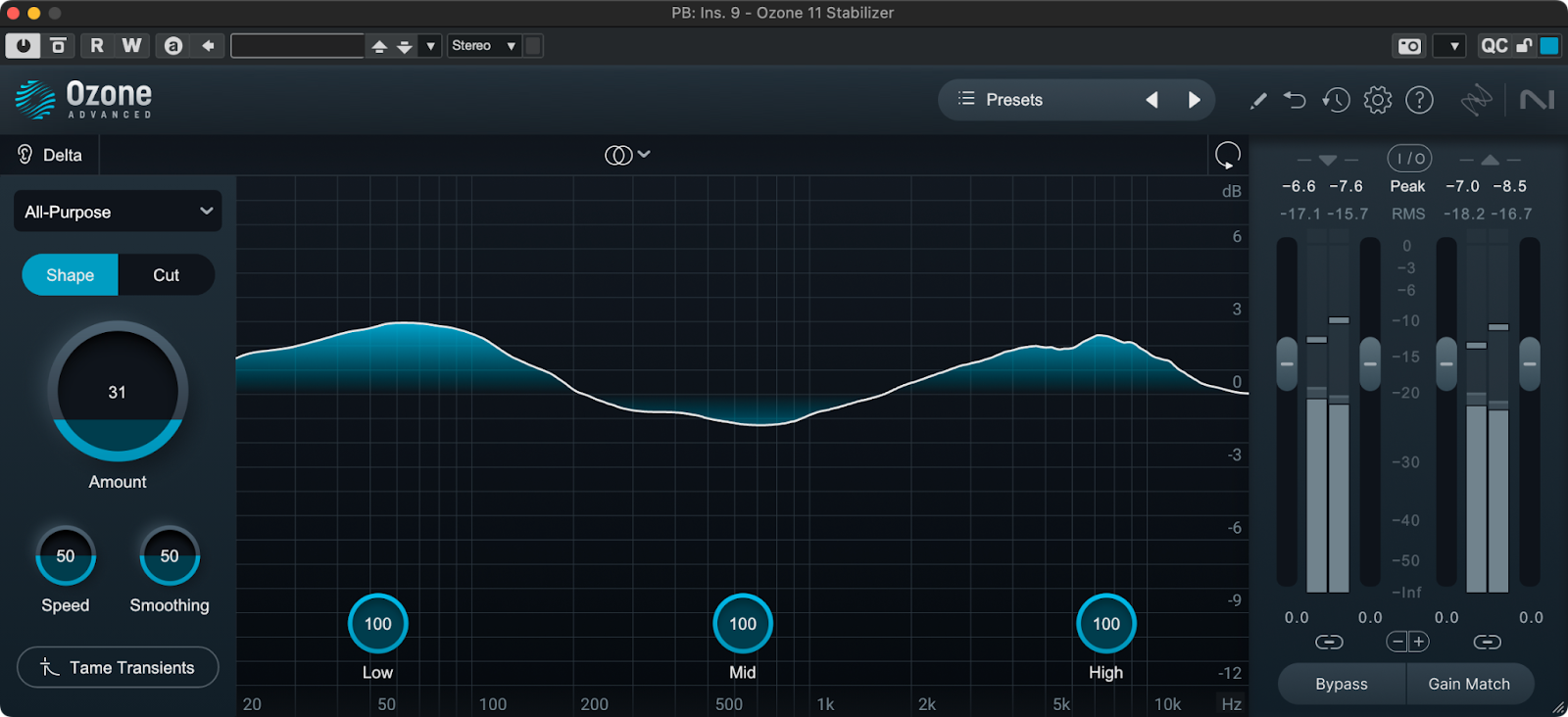Click the minus half of the −/+ pill

(x=1397, y=642)
